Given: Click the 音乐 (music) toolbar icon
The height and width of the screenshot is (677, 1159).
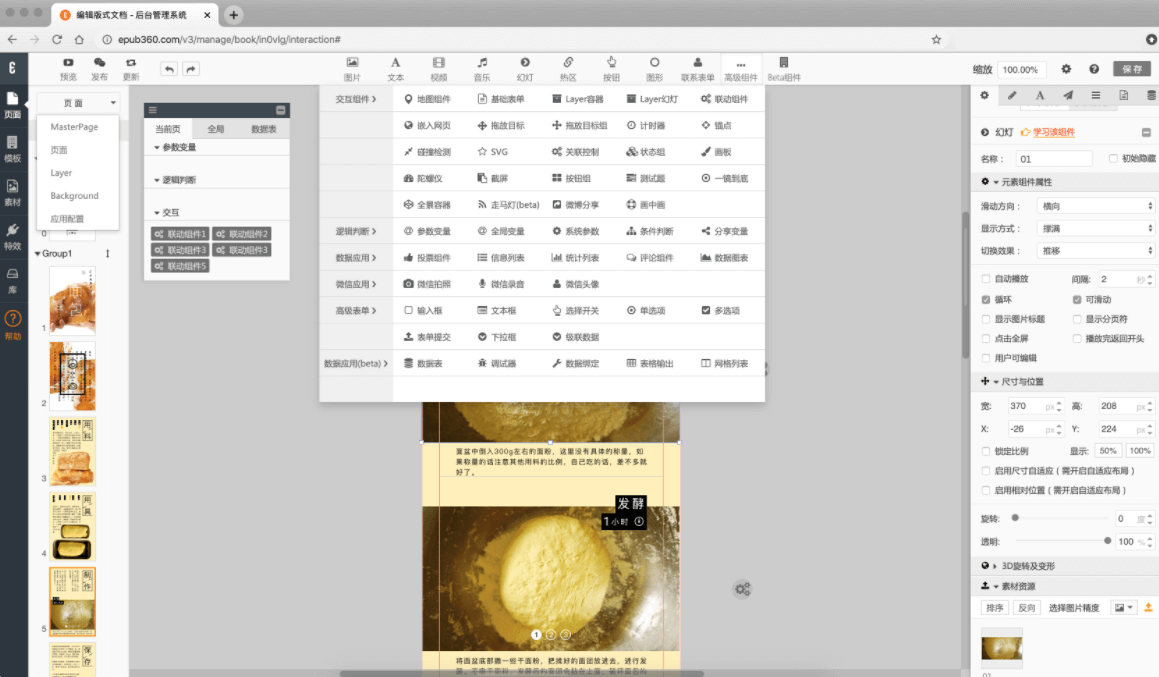Looking at the screenshot, I should click(482, 67).
